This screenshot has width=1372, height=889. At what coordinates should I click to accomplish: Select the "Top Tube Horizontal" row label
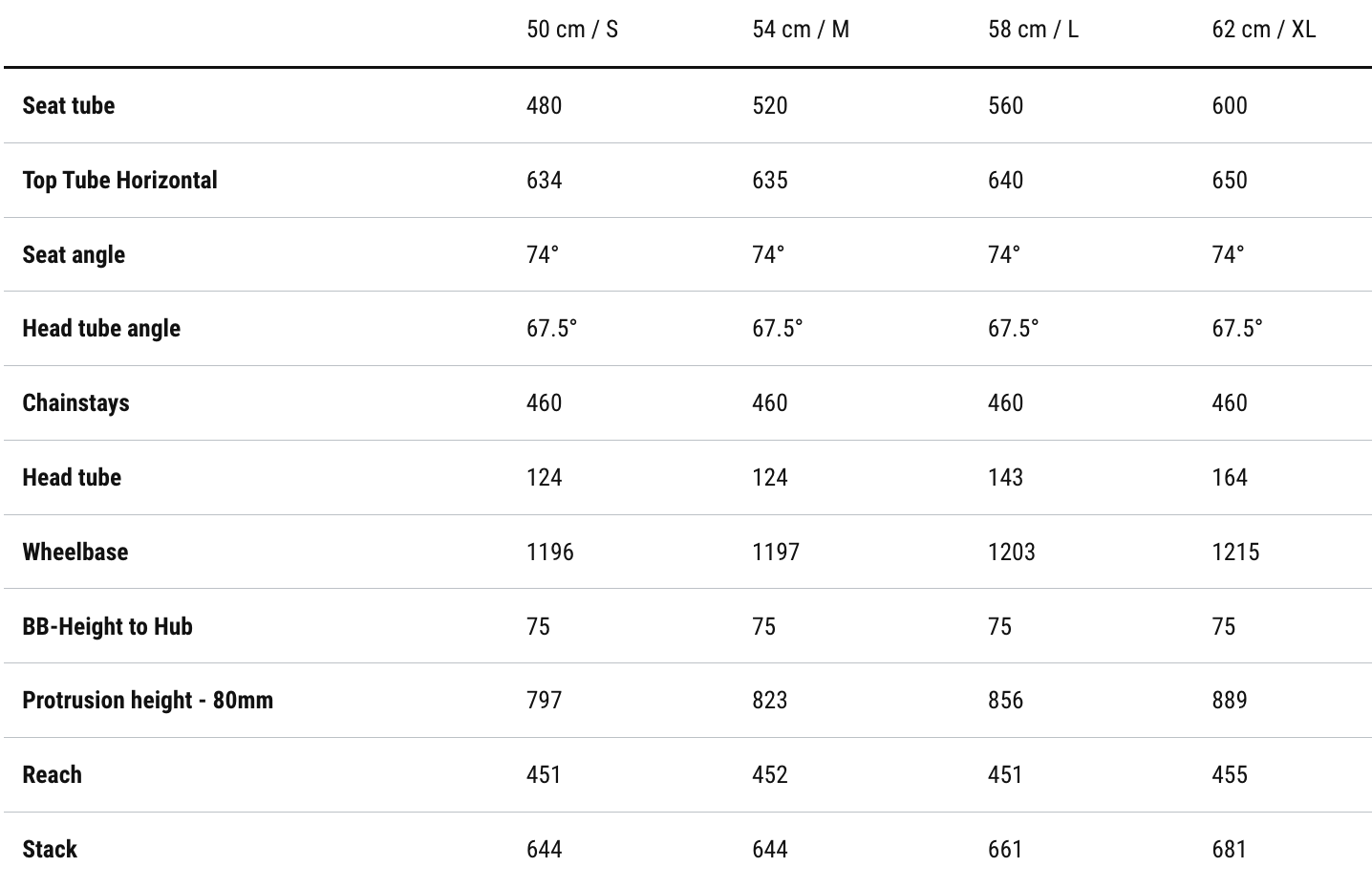(119, 180)
